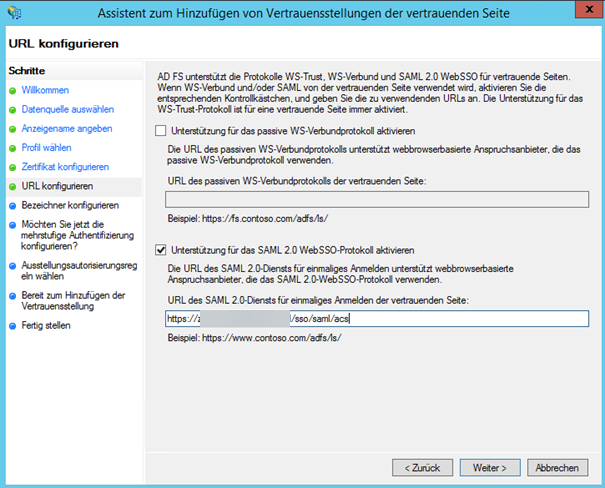The height and width of the screenshot is (488, 605).
Task: Click the passive WS-Verbundprotokoll URL field
Action: [377, 199]
